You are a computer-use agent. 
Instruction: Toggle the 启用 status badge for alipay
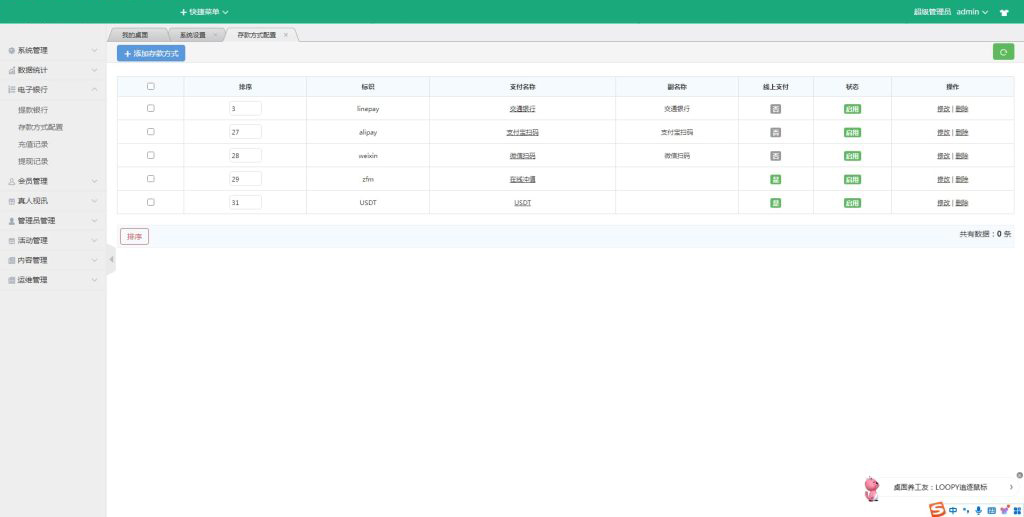click(x=852, y=132)
